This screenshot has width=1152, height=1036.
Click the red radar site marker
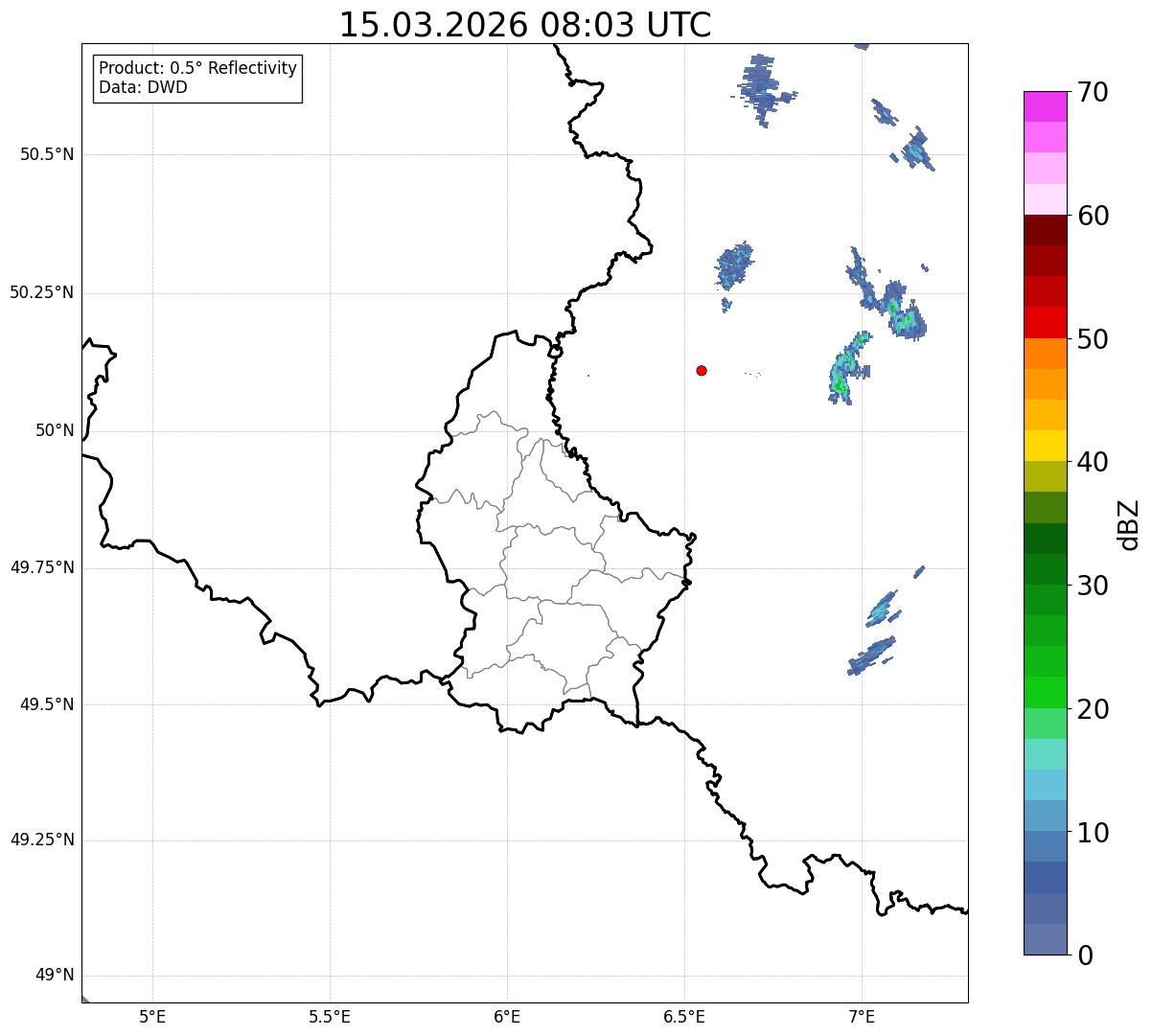click(x=702, y=370)
